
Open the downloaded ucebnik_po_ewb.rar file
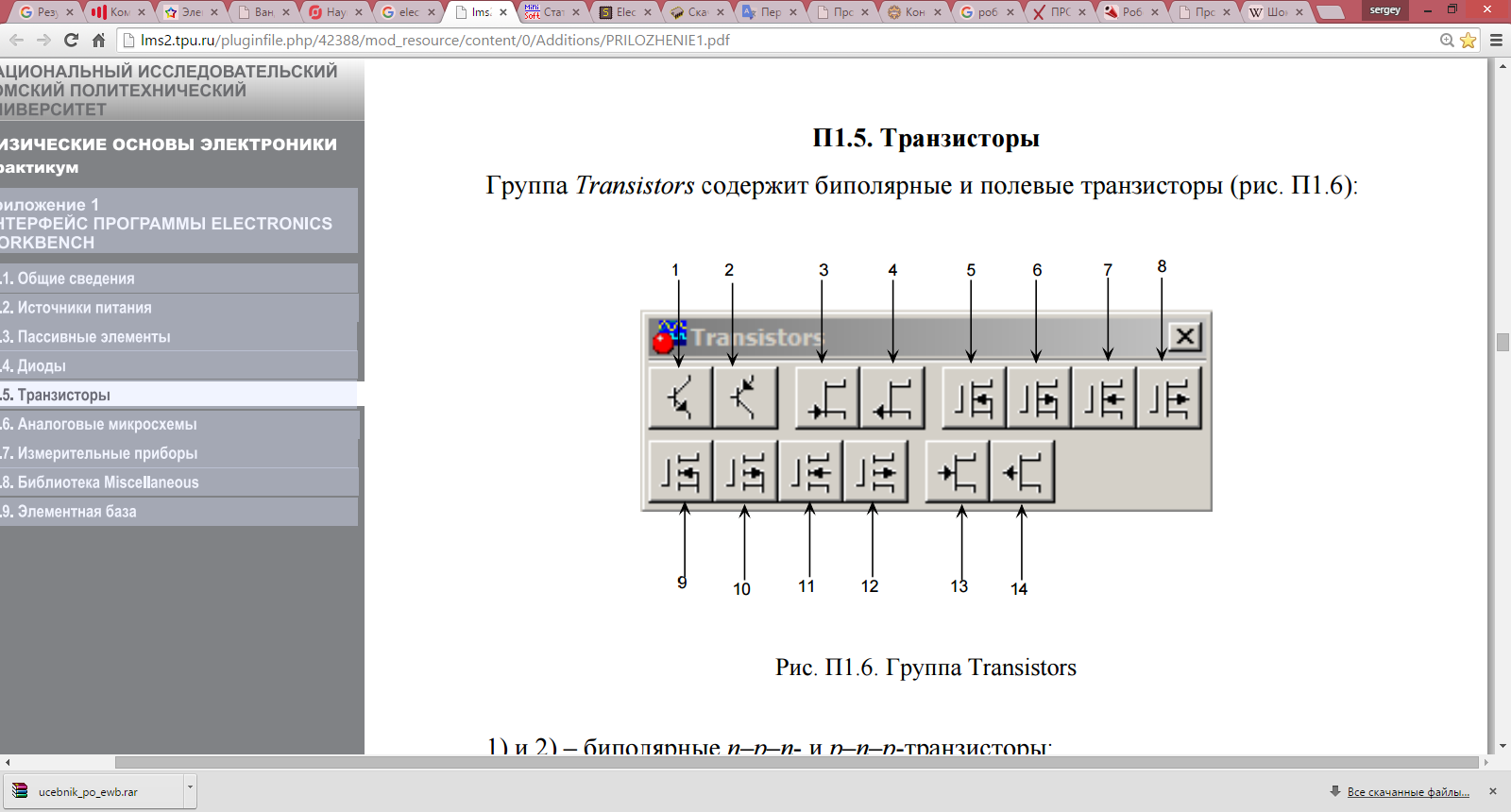click(88, 791)
